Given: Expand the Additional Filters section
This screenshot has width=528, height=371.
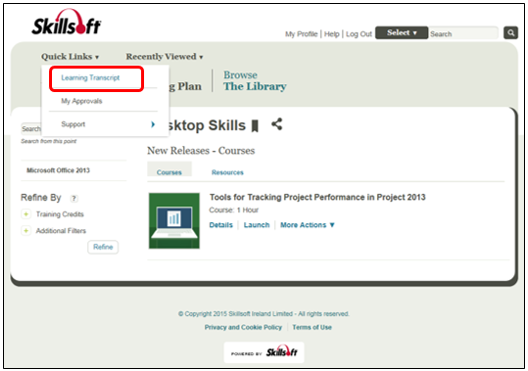Looking at the screenshot, I should pos(26,231).
